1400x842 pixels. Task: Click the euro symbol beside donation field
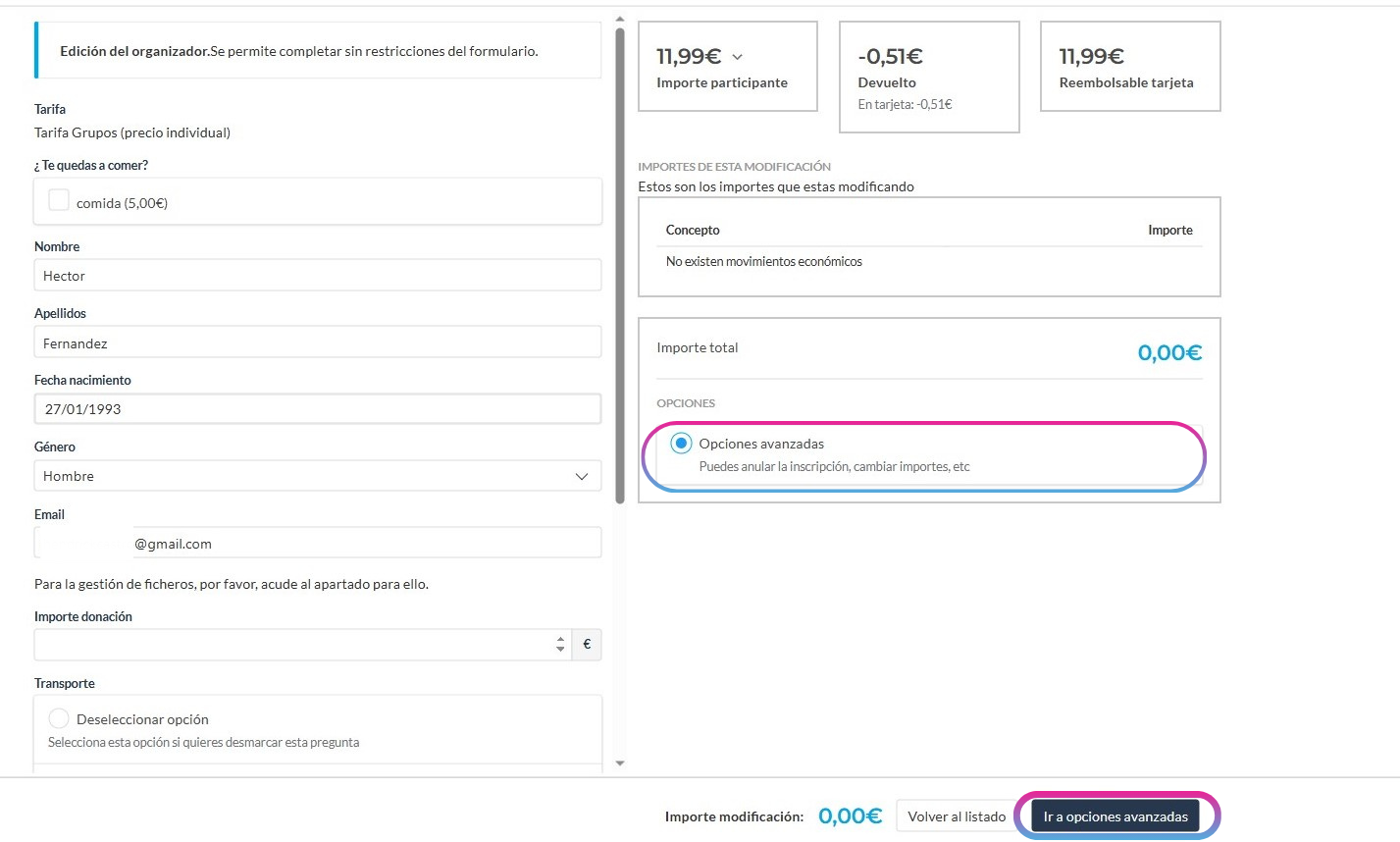coord(587,645)
